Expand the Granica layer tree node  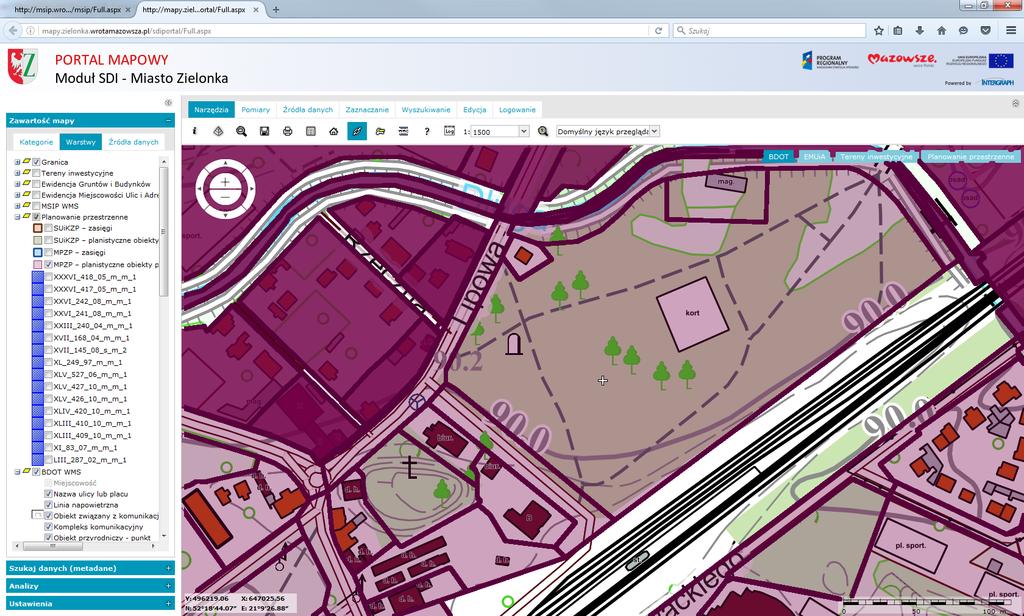click(x=17, y=162)
